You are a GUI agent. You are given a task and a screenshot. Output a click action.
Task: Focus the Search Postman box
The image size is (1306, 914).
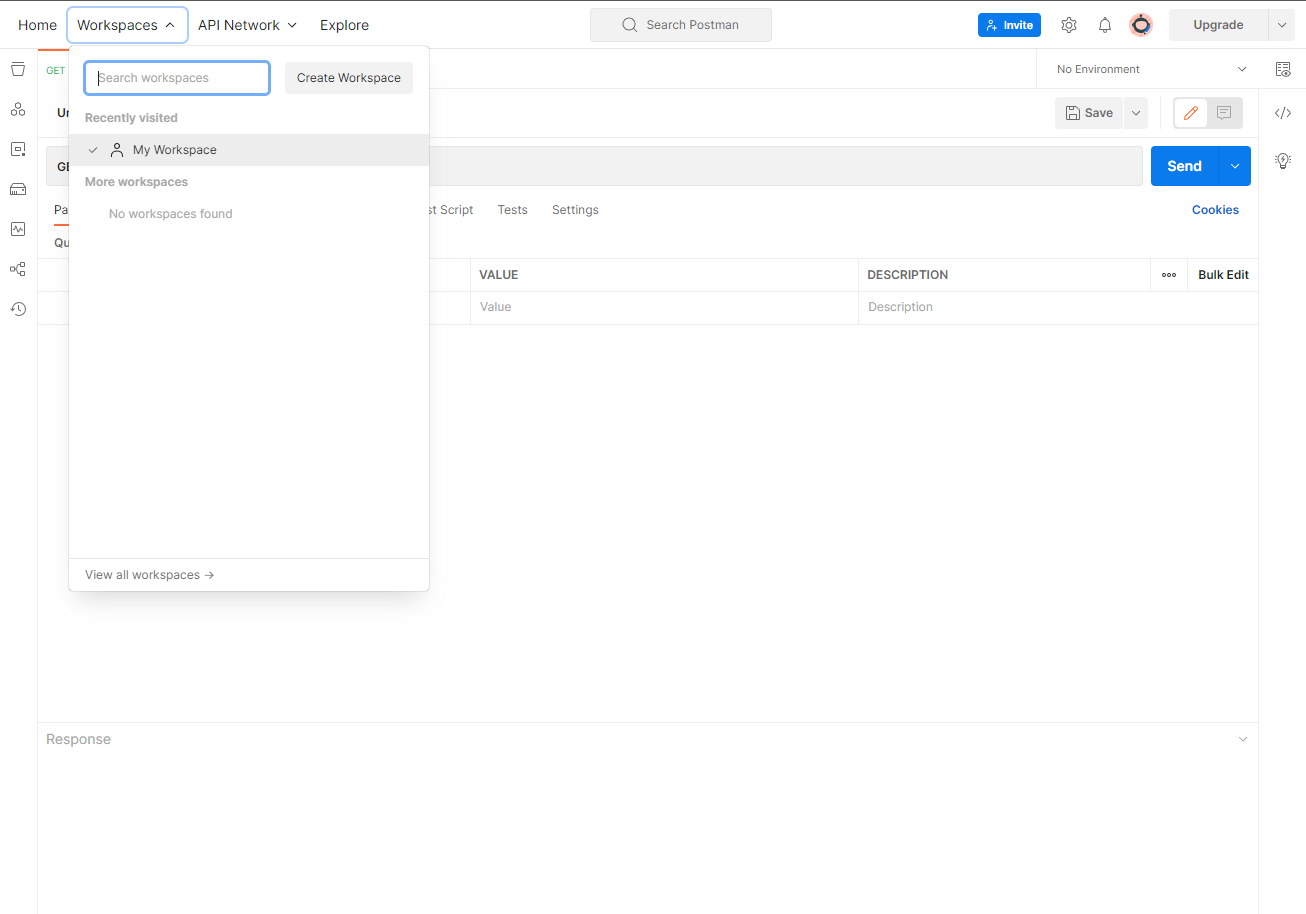point(681,25)
